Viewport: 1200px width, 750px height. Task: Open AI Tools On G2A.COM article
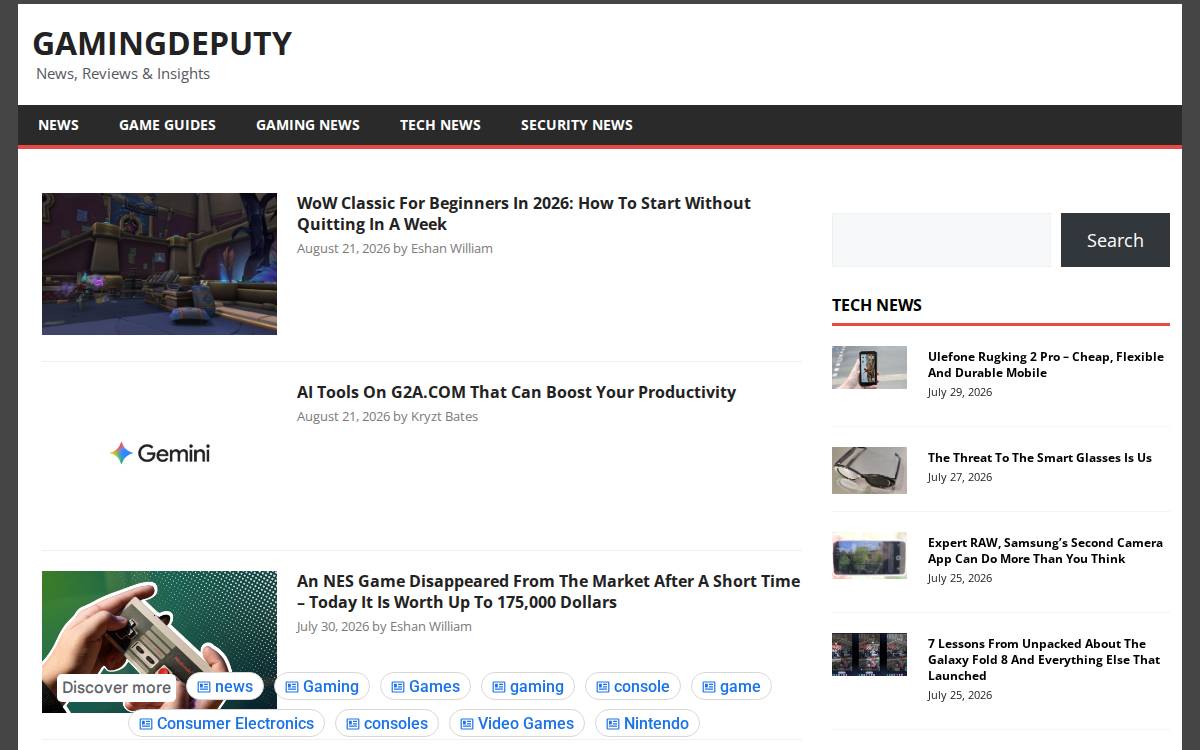pyautogui.click(x=516, y=392)
